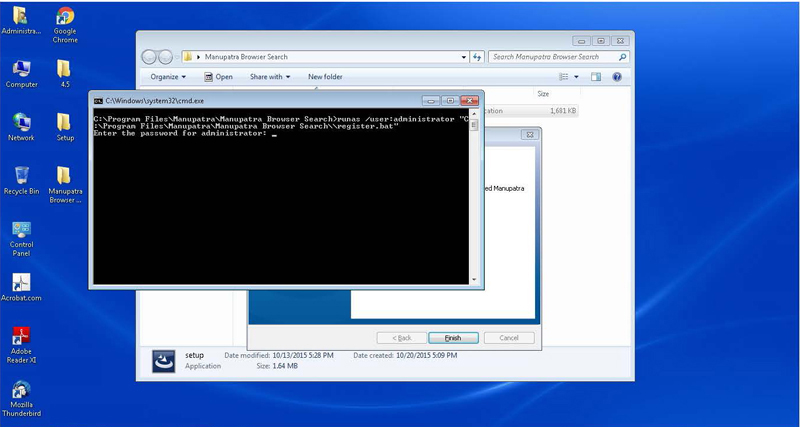The height and width of the screenshot is (427, 800).
Task: Click New folder in Explorer toolbar
Action: click(325, 77)
